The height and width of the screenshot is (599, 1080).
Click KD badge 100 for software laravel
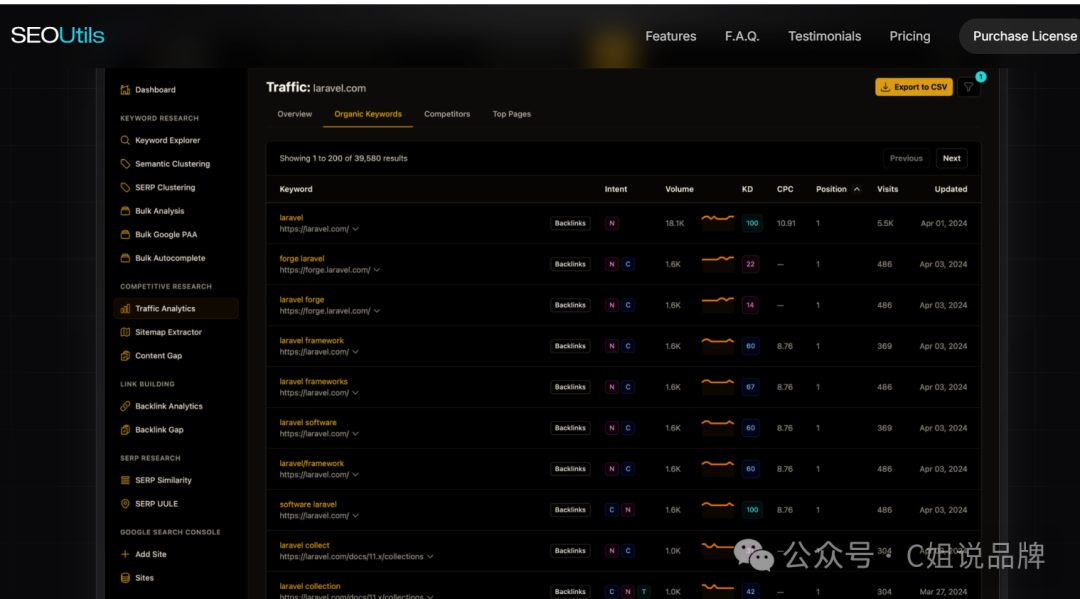click(x=751, y=510)
